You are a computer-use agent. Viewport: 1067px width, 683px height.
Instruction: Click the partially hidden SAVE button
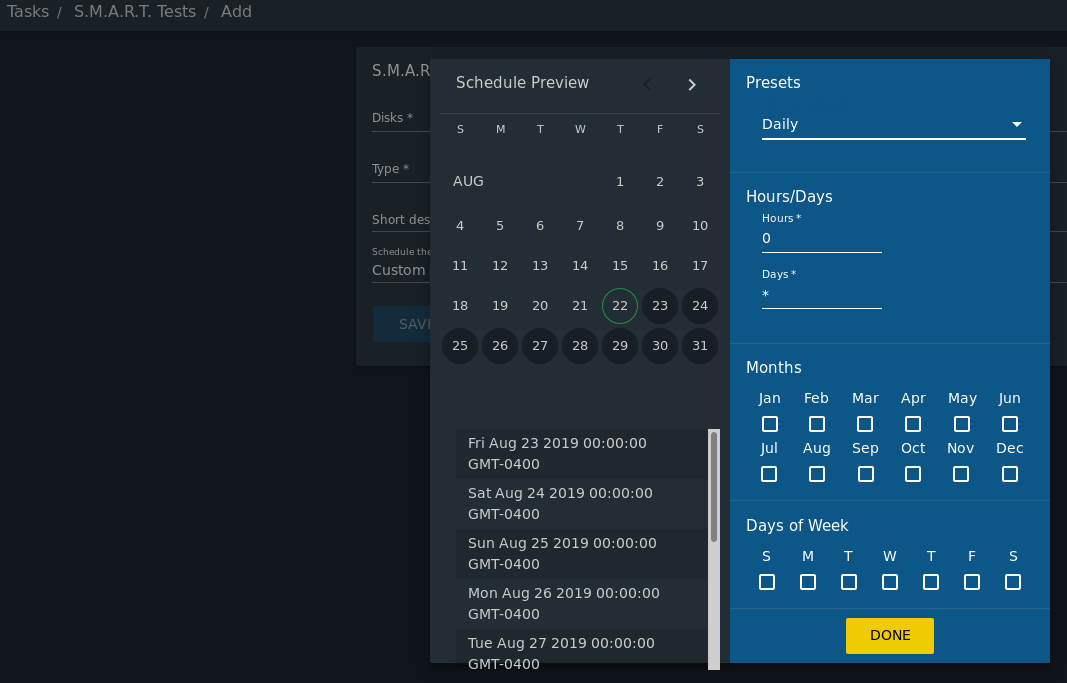[401, 324]
